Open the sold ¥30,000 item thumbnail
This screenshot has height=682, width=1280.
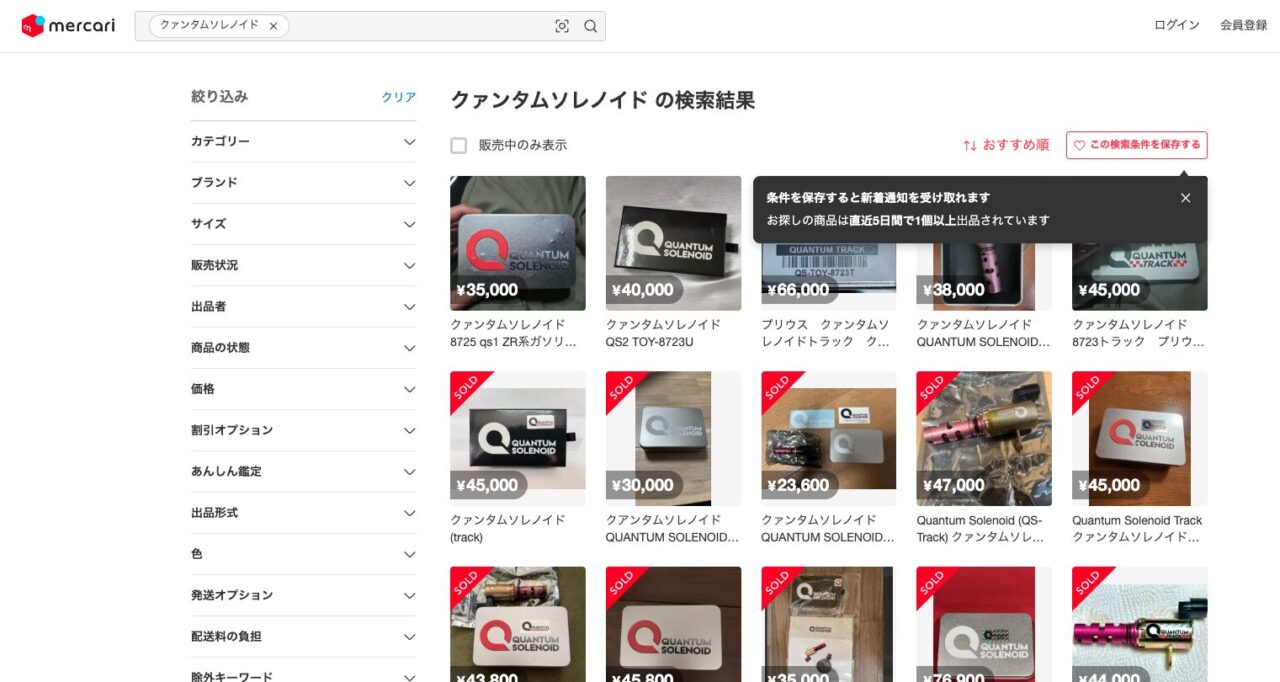tap(673, 439)
